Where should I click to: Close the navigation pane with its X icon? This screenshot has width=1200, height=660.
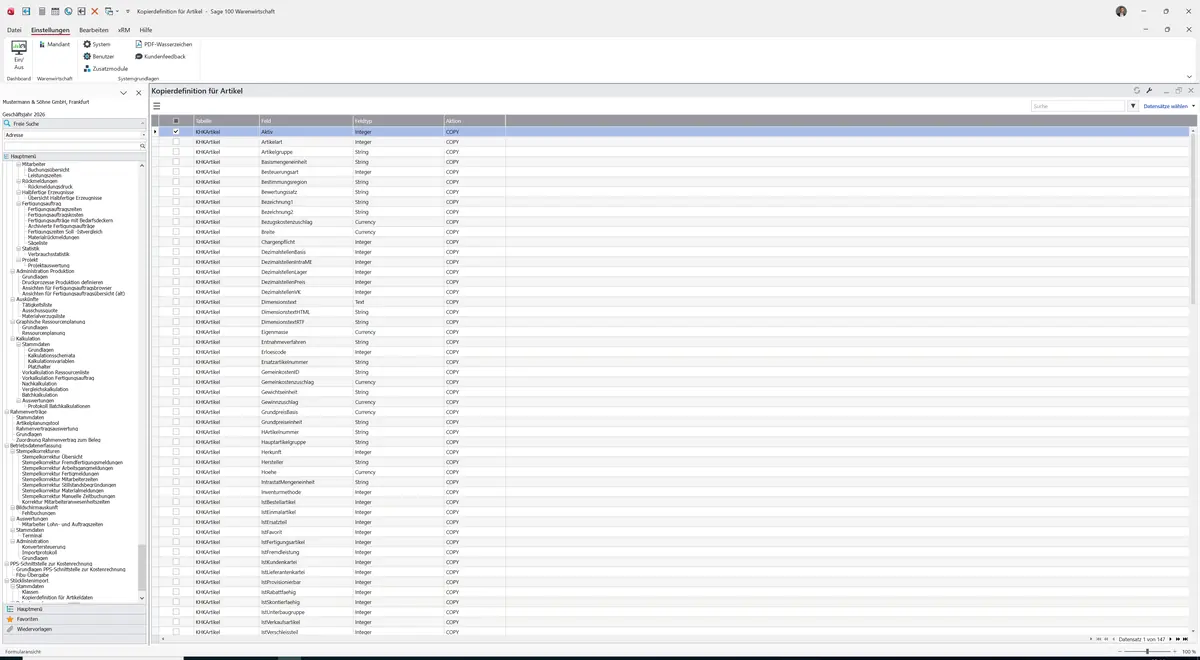[139, 93]
